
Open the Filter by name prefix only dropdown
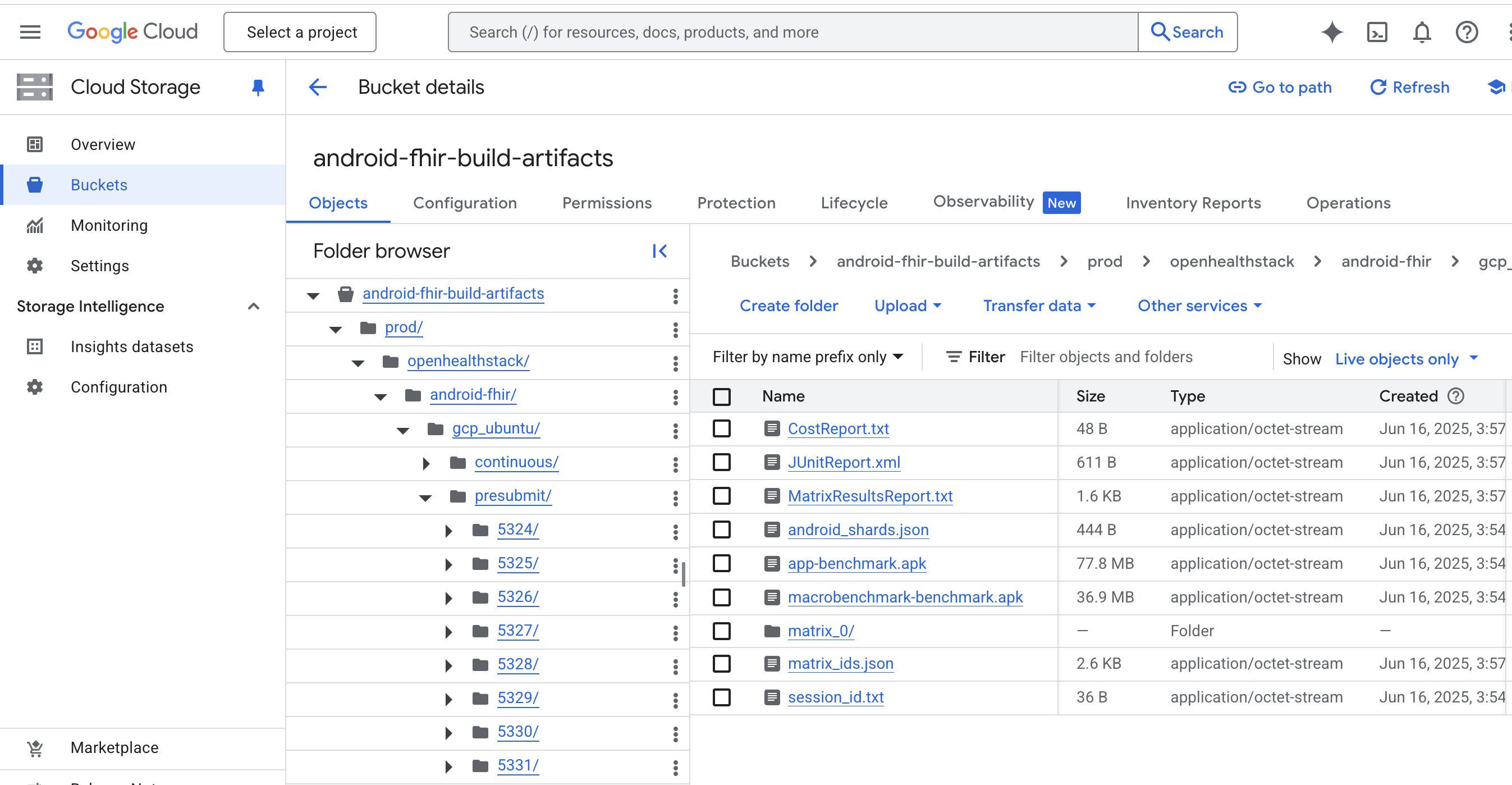[x=807, y=357]
